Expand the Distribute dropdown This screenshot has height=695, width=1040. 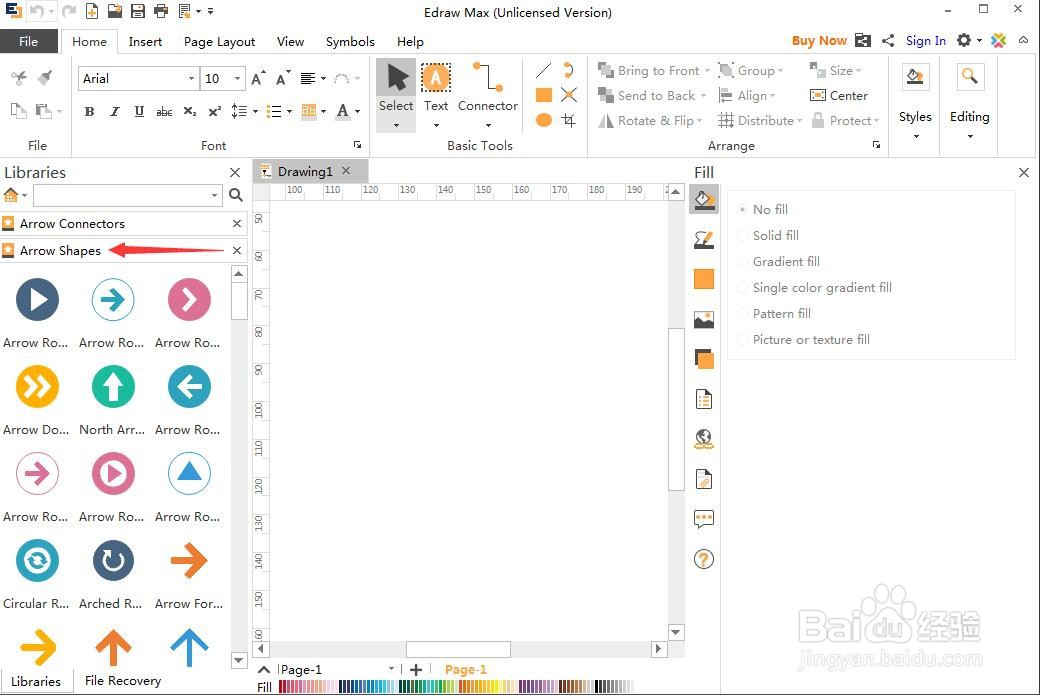799,121
